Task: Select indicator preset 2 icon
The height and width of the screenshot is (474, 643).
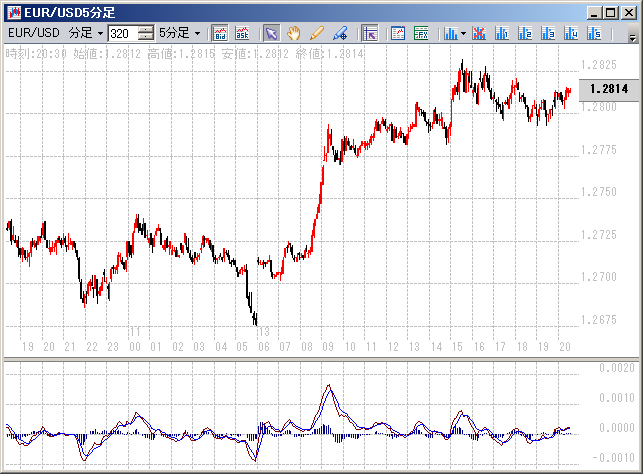Action: tap(525, 33)
